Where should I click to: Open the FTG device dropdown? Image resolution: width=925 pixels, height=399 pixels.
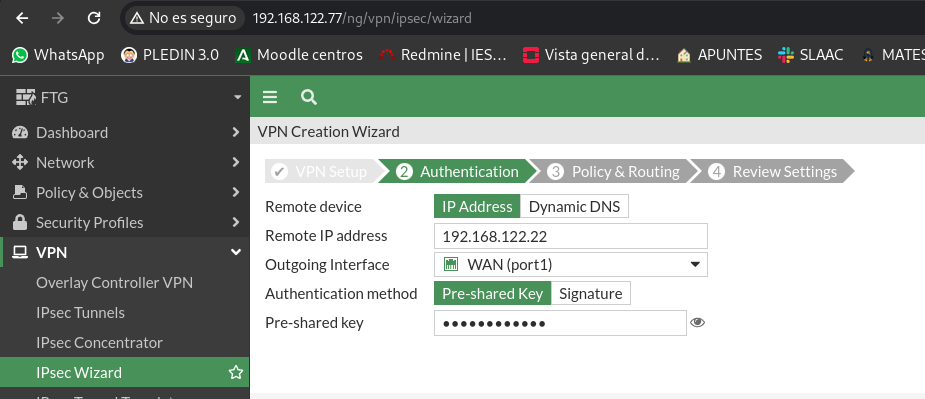coord(124,97)
